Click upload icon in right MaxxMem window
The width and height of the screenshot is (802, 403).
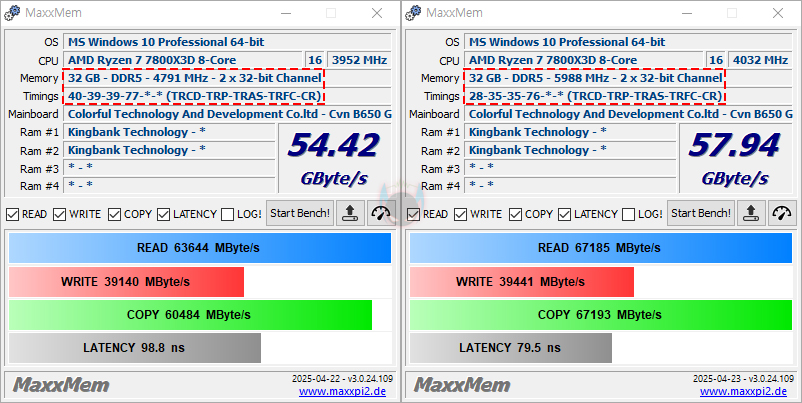(751, 213)
